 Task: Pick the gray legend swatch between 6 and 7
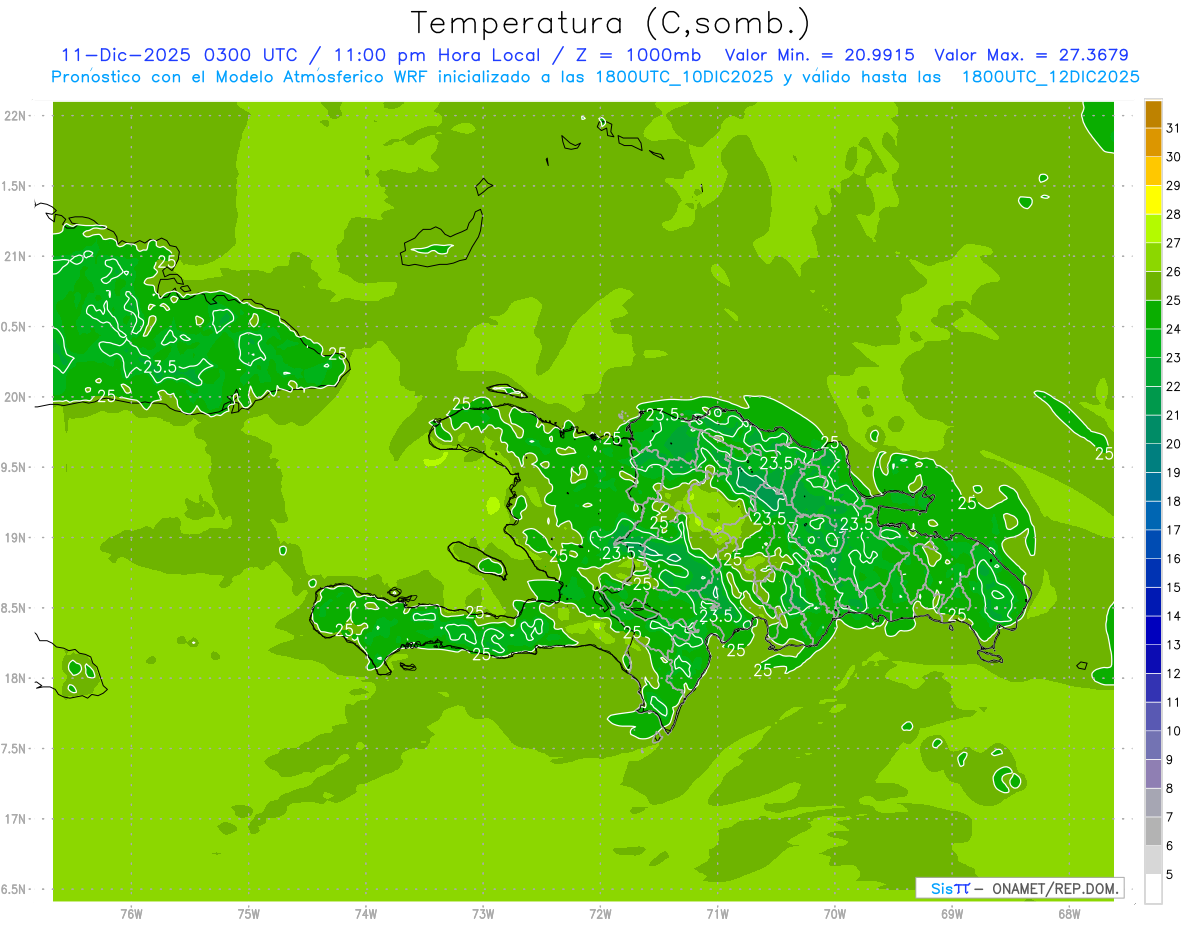[x=1153, y=831]
